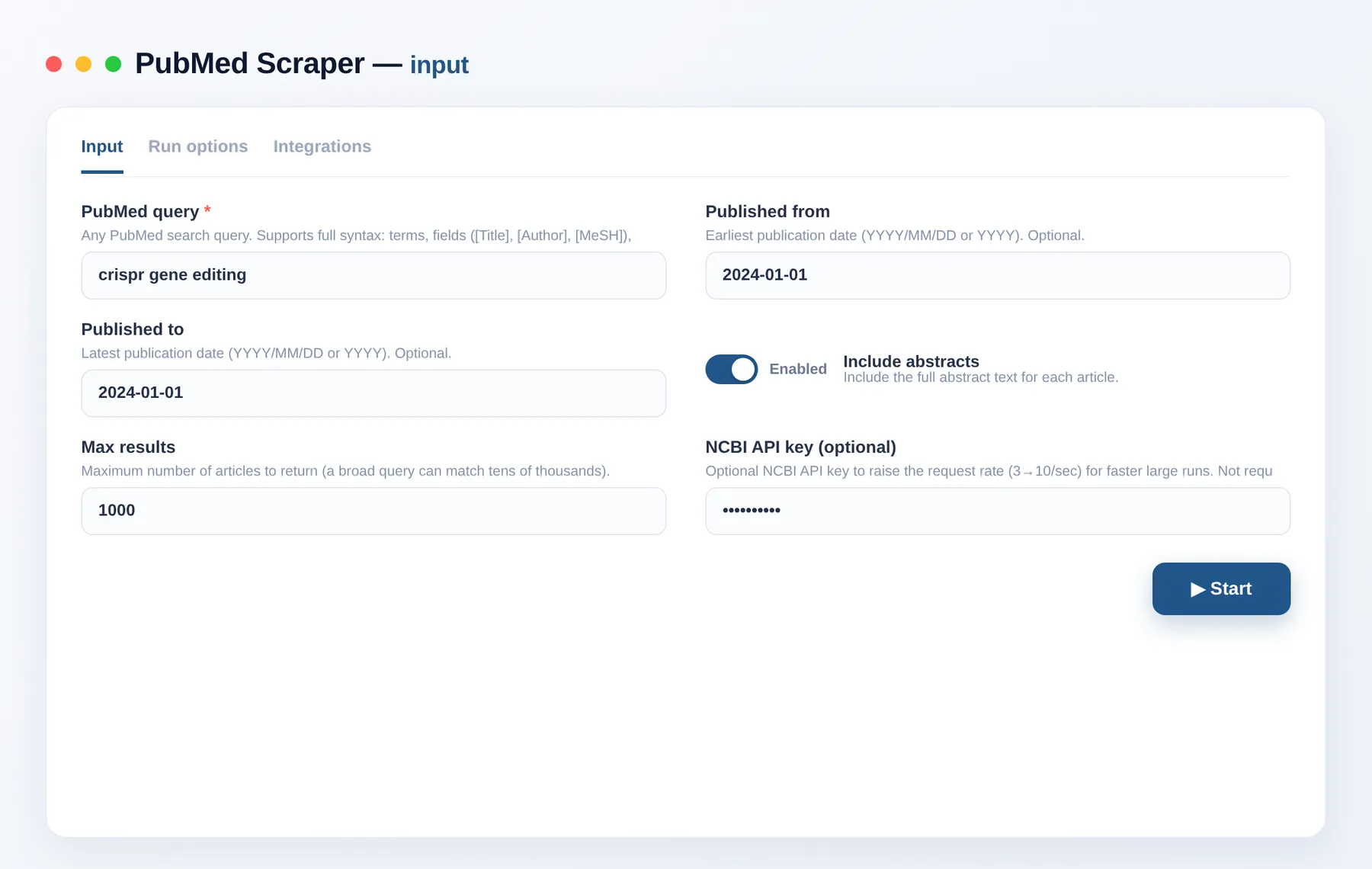Click the "Enabled" status text

click(798, 369)
